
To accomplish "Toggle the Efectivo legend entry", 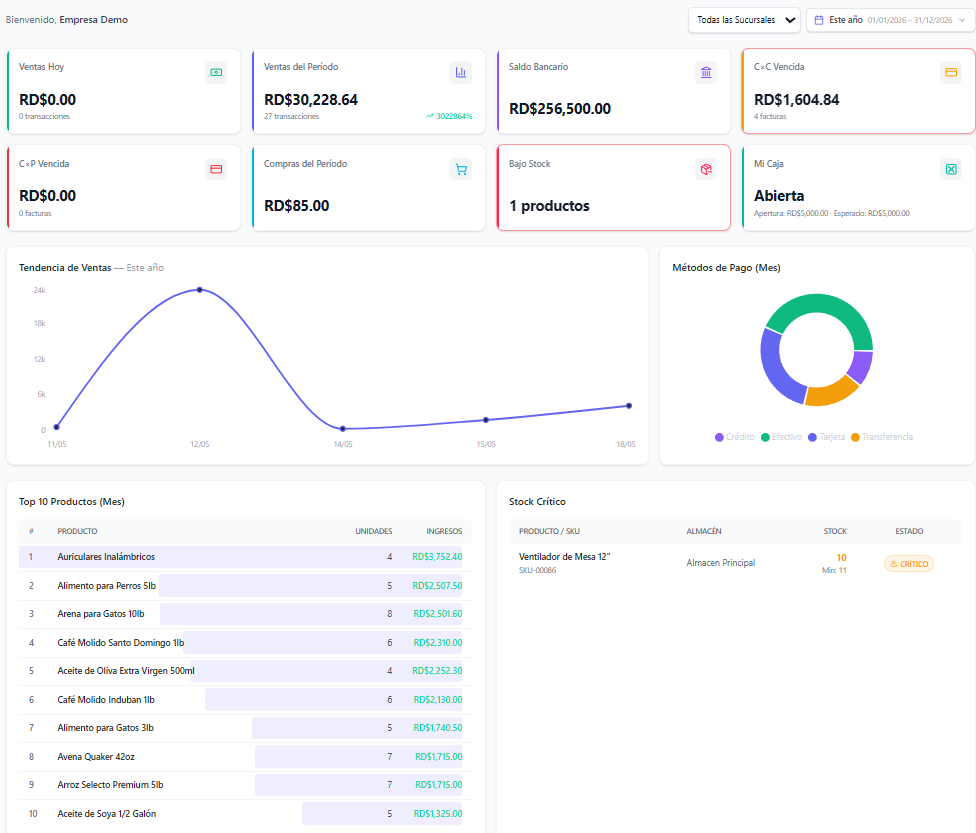I will tap(781, 437).
